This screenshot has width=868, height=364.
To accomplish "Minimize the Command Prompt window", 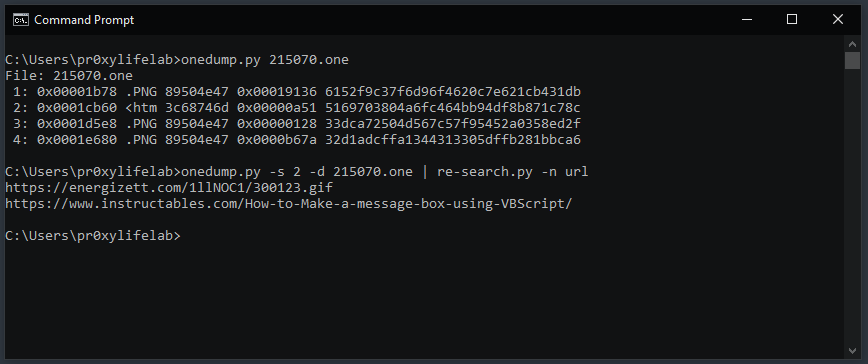I will pyautogui.click(x=747, y=20).
